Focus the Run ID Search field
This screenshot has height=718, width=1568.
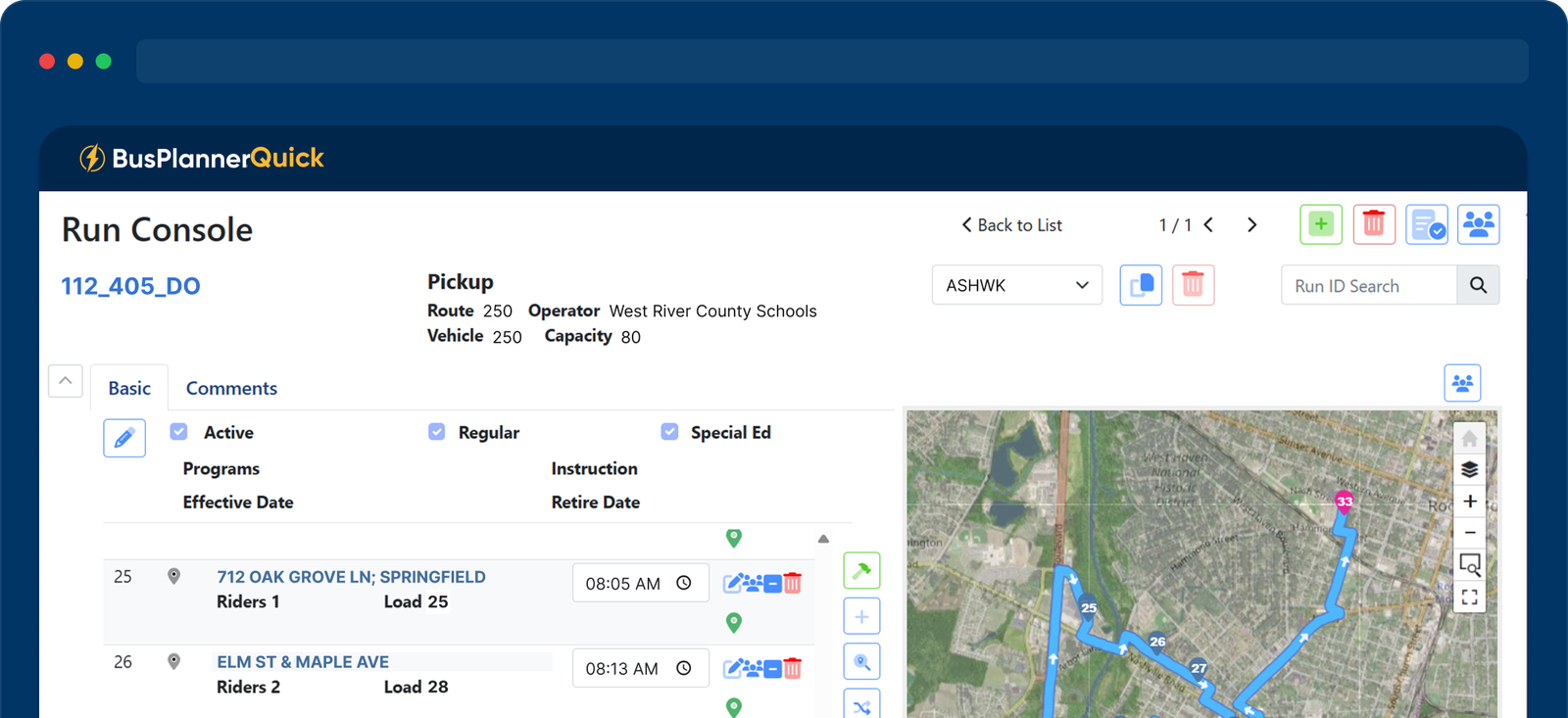click(x=1369, y=285)
